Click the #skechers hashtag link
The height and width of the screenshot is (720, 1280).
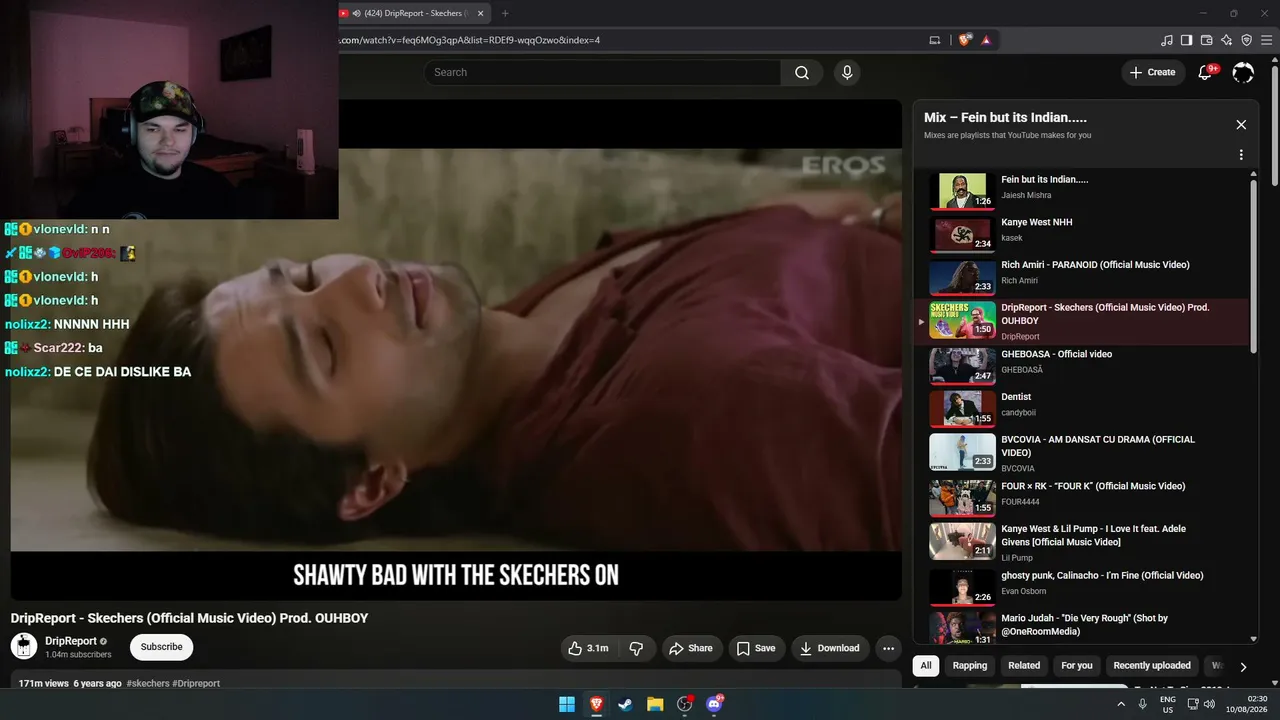click(148, 684)
